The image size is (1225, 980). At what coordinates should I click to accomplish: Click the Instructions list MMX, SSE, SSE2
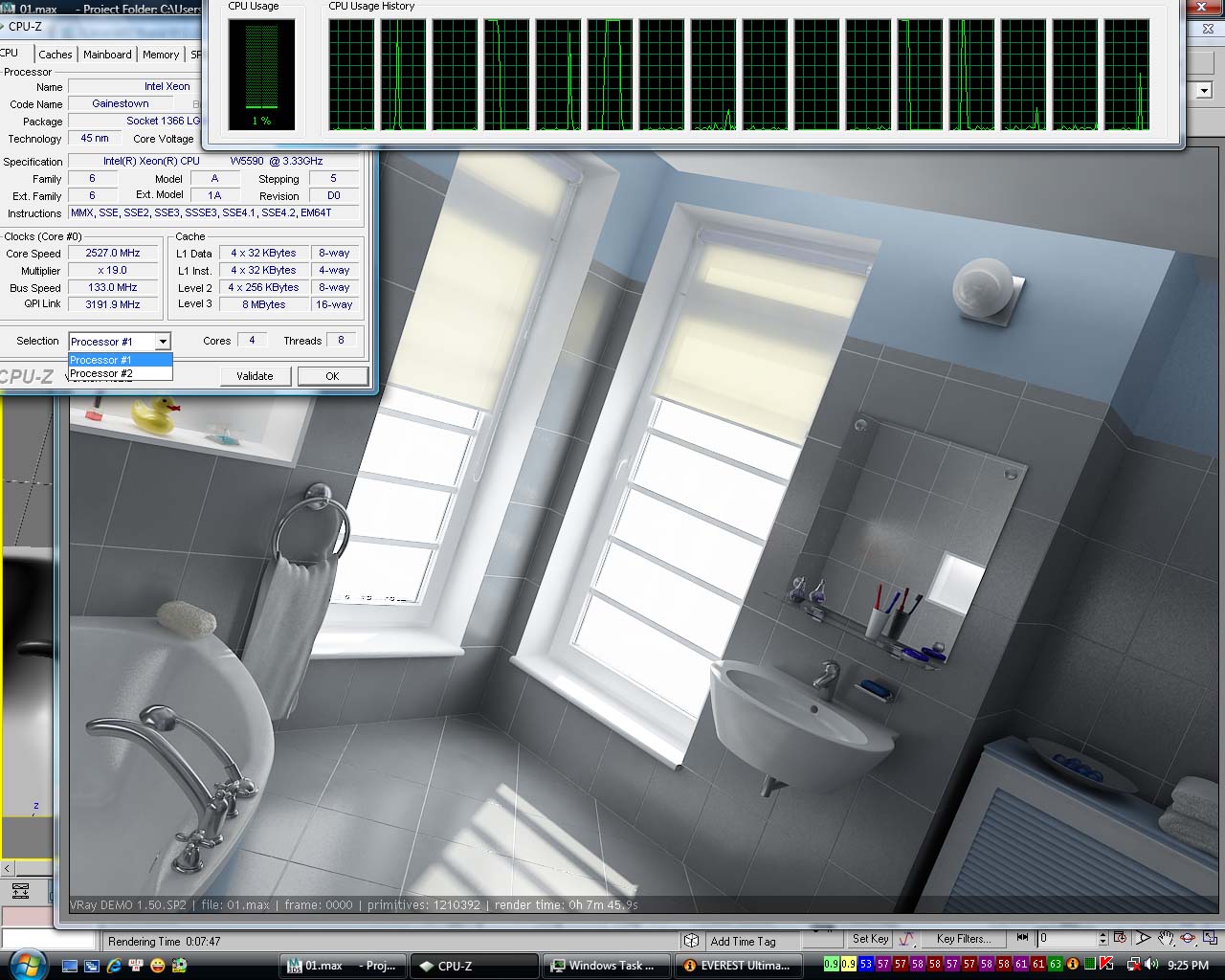click(214, 212)
